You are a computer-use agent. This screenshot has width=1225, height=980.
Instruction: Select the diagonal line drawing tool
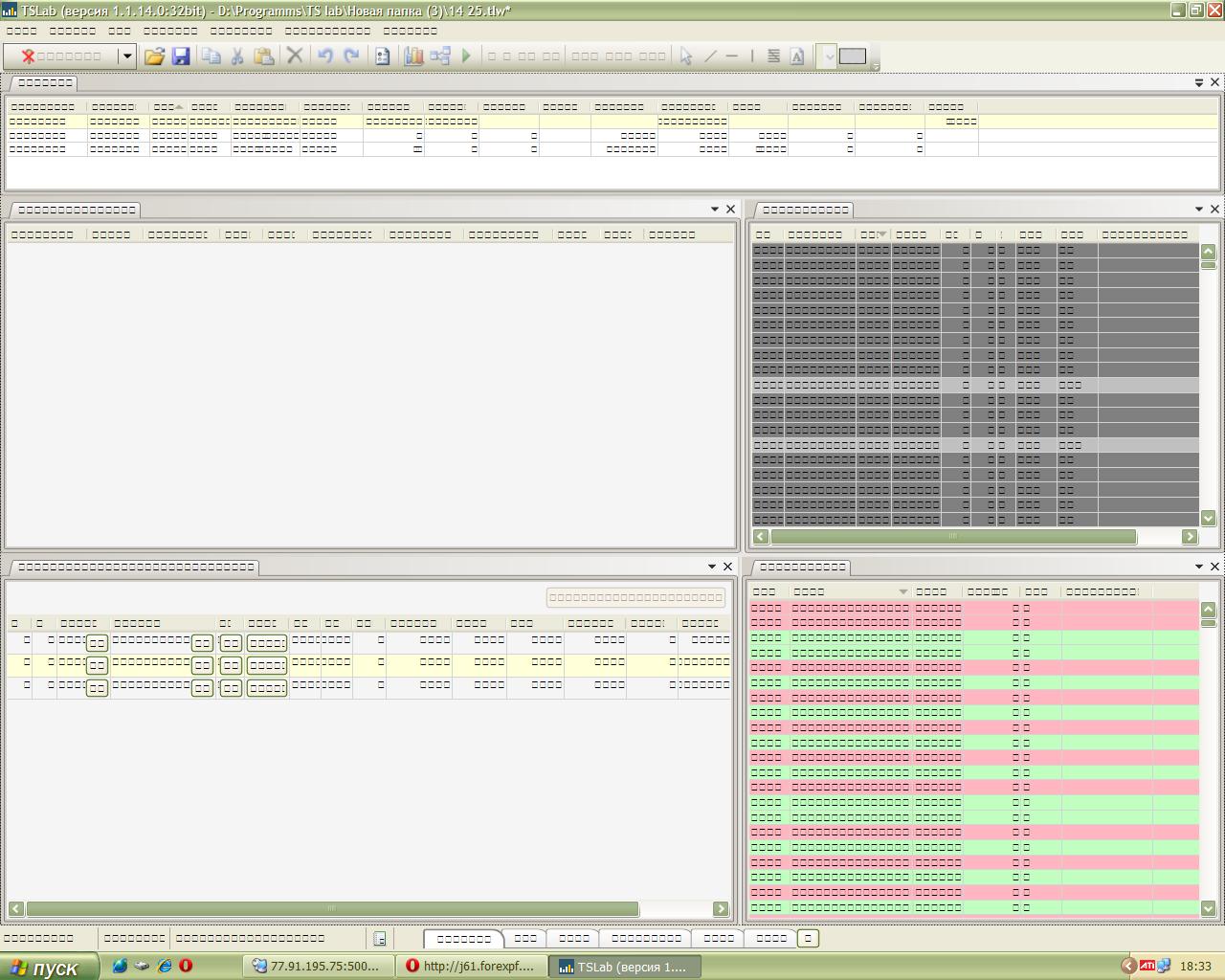710,56
